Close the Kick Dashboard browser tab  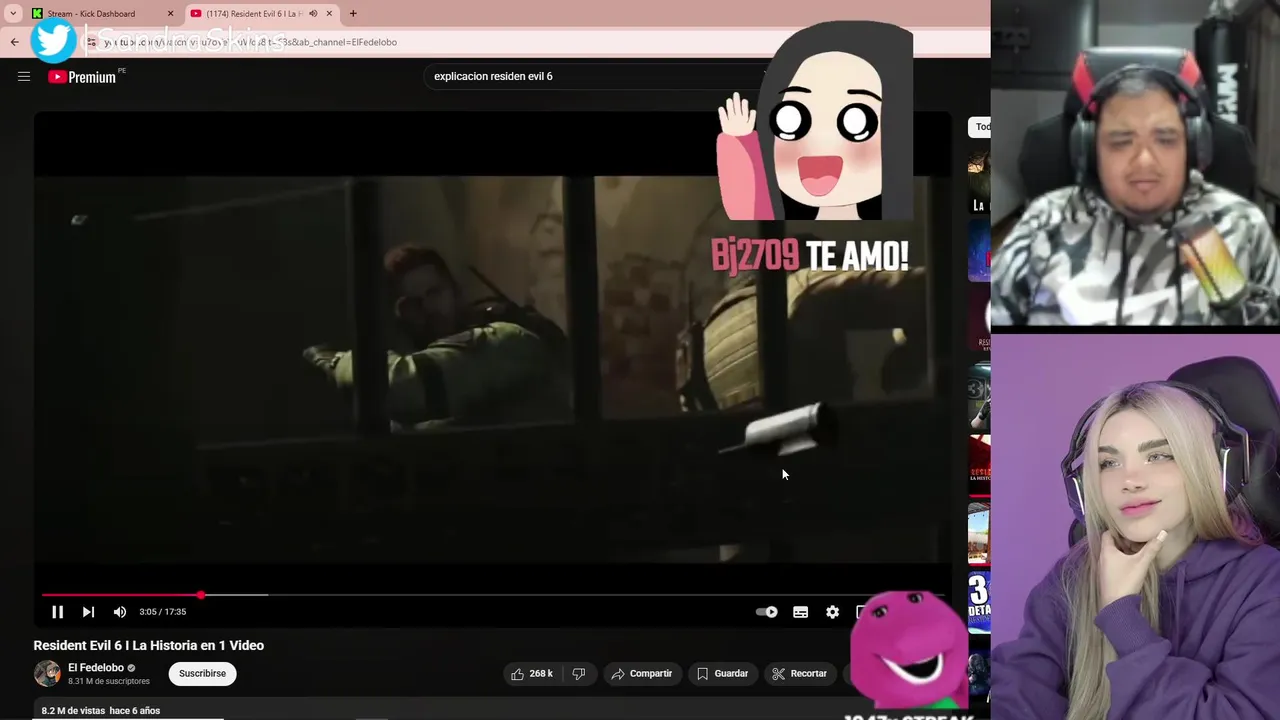click(170, 14)
